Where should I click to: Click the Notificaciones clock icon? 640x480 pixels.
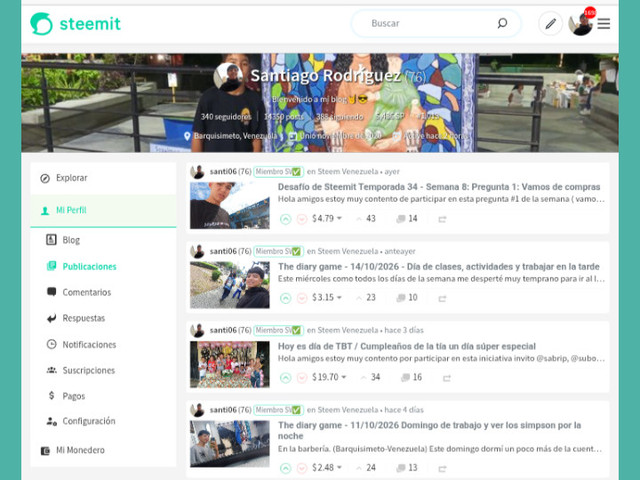tap(51, 344)
